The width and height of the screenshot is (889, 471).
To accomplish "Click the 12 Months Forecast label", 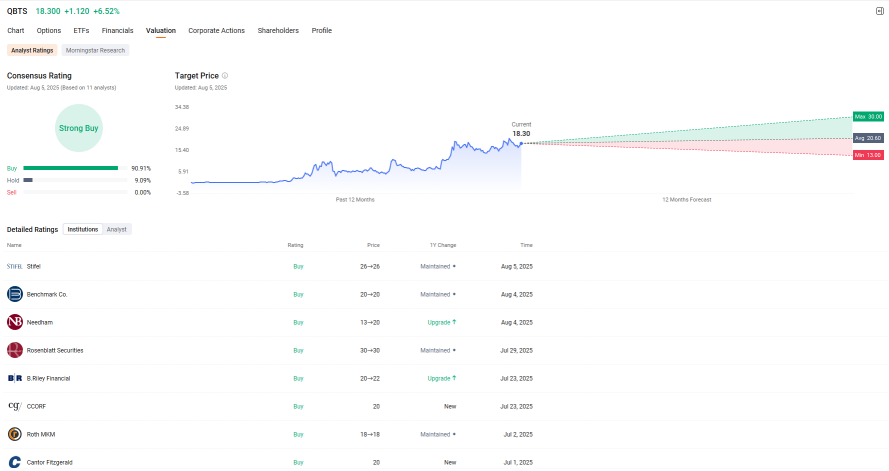I will tap(687, 200).
